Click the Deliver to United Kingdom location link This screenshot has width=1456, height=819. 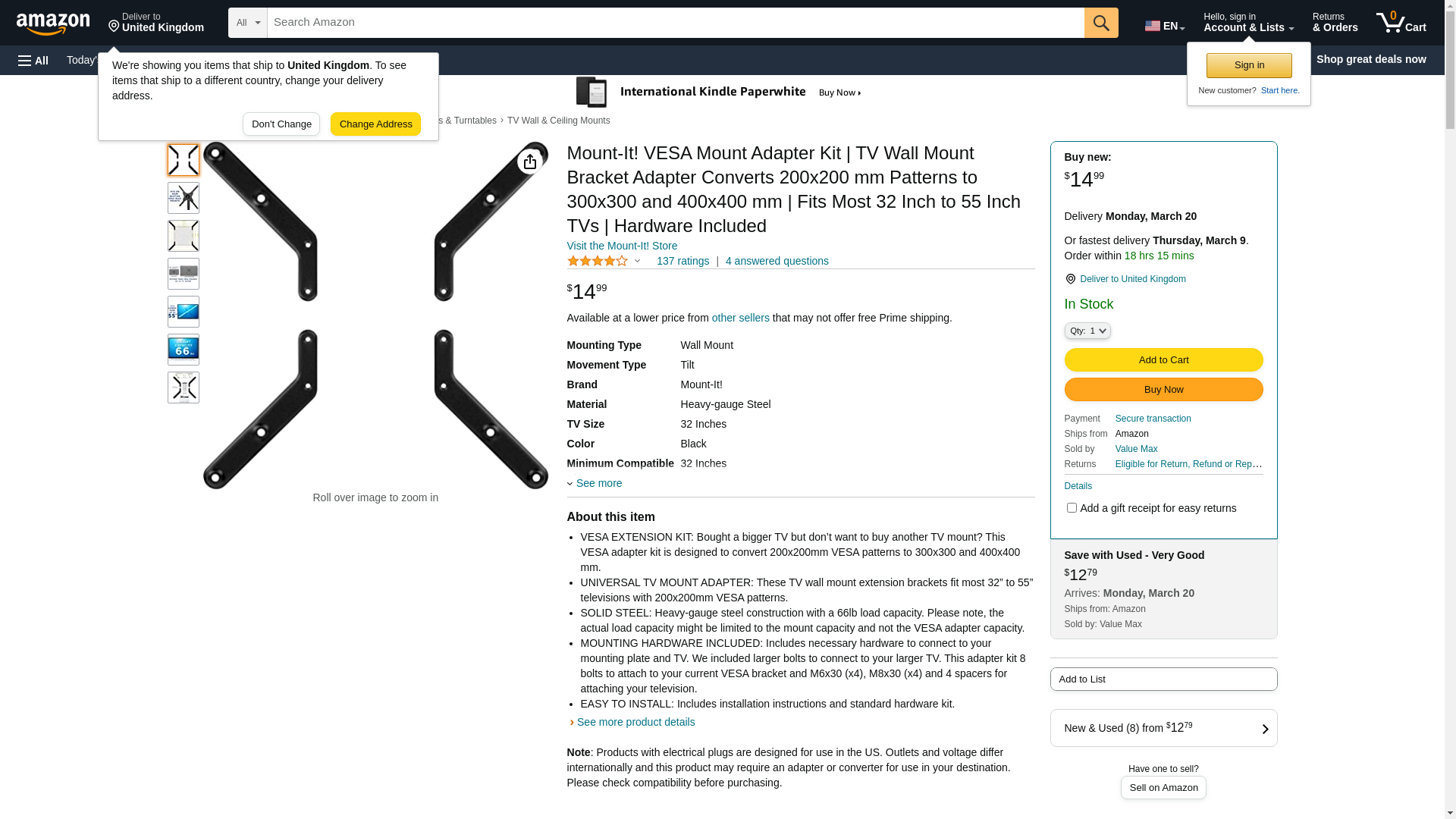point(1132,279)
